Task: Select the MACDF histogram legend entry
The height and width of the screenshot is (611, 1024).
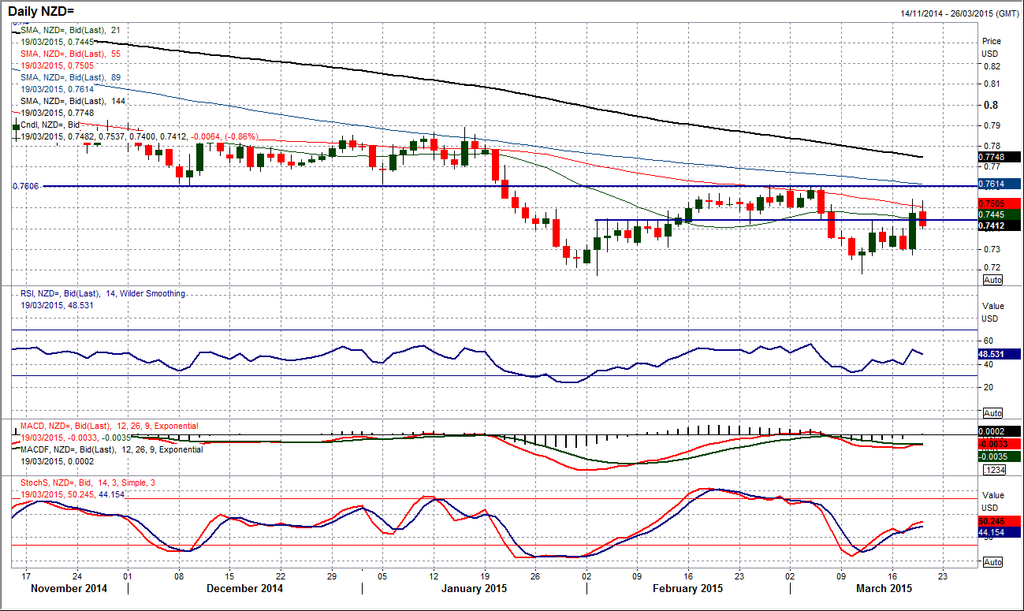Action: pyautogui.click(x=112, y=450)
